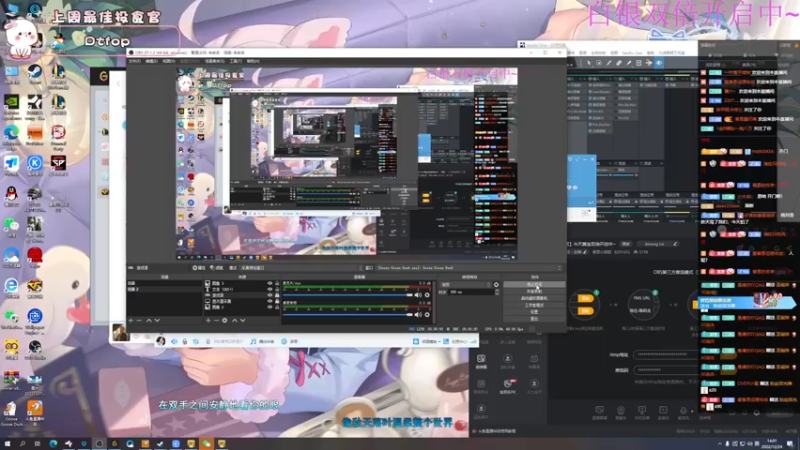The height and width of the screenshot is (450, 800).
Task: Open Steam desktop shortcut
Action: point(35,73)
